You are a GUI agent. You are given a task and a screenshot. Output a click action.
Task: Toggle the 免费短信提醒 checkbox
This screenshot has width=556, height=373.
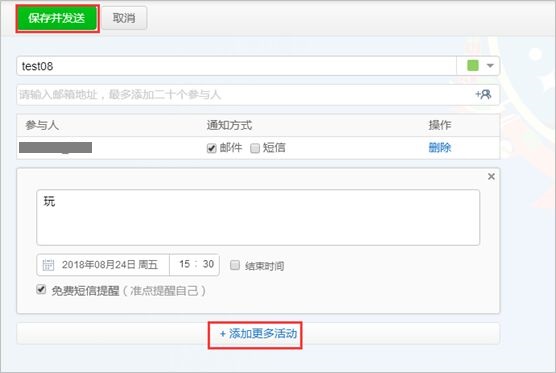(x=41, y=290)
